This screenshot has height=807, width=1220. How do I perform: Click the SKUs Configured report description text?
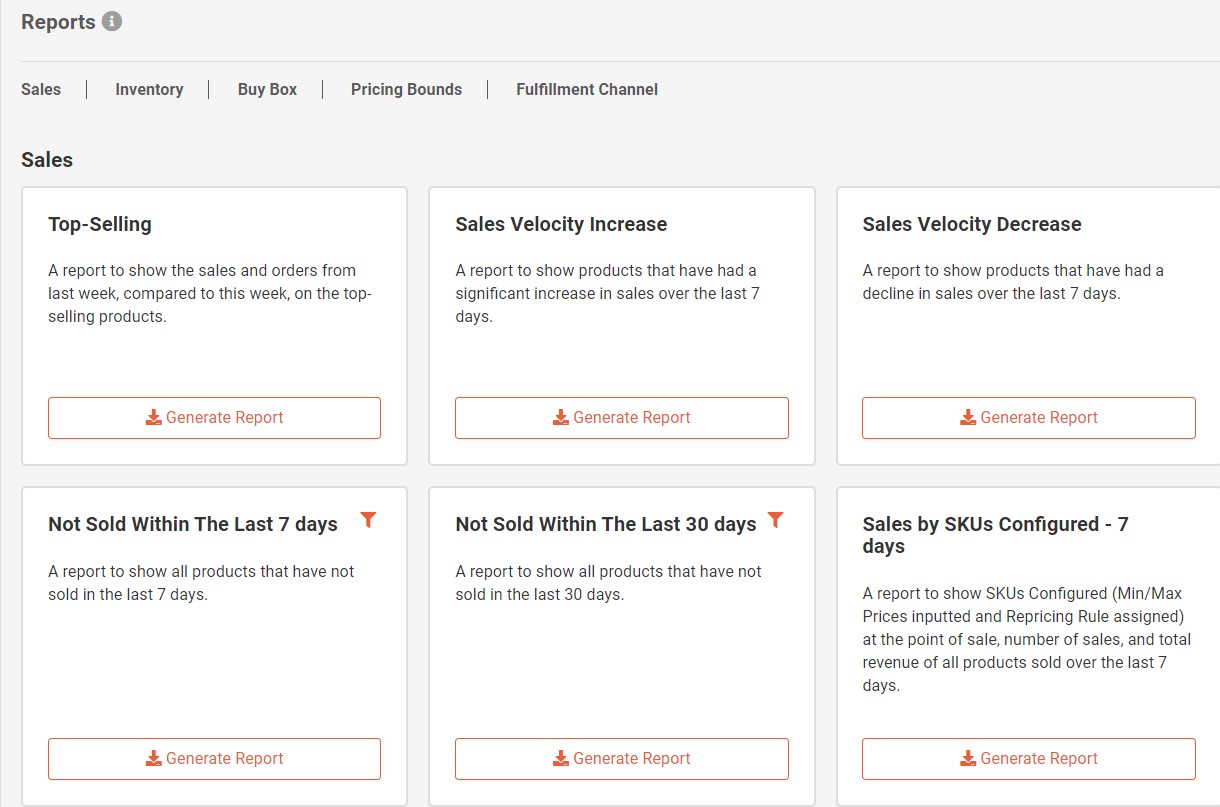tap(1027, 639)
